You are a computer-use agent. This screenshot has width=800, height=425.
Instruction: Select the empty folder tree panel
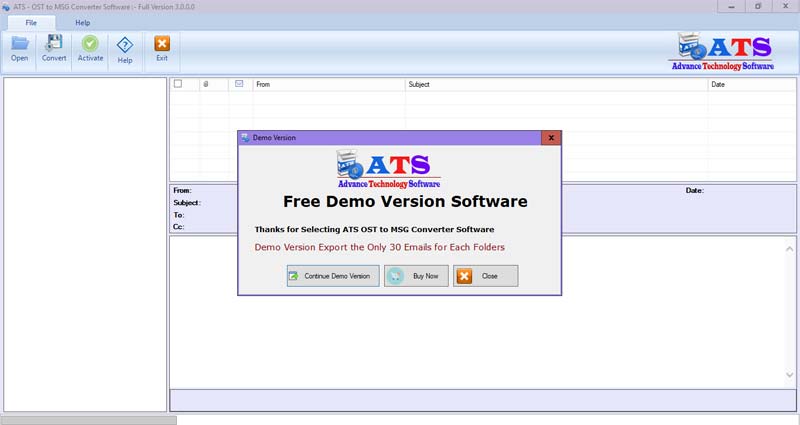point(85,244)
